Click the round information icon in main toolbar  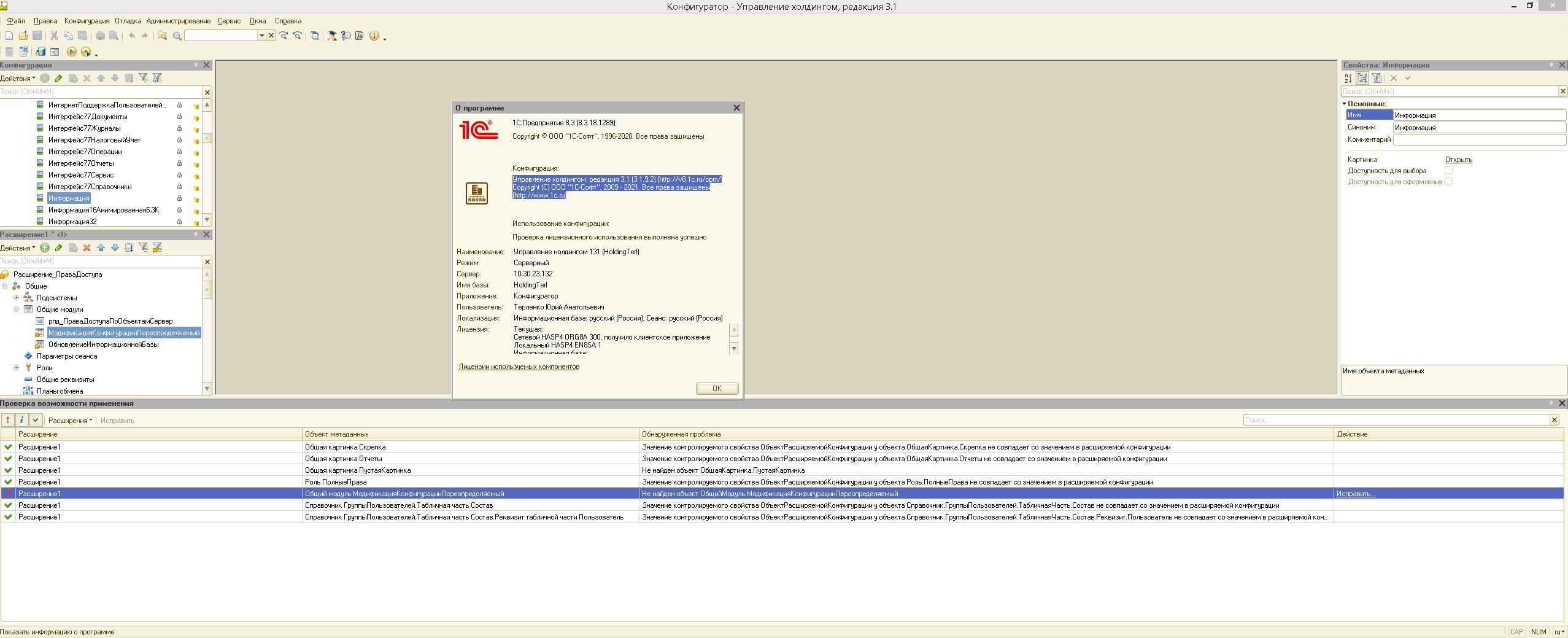[x=374, y=36]
